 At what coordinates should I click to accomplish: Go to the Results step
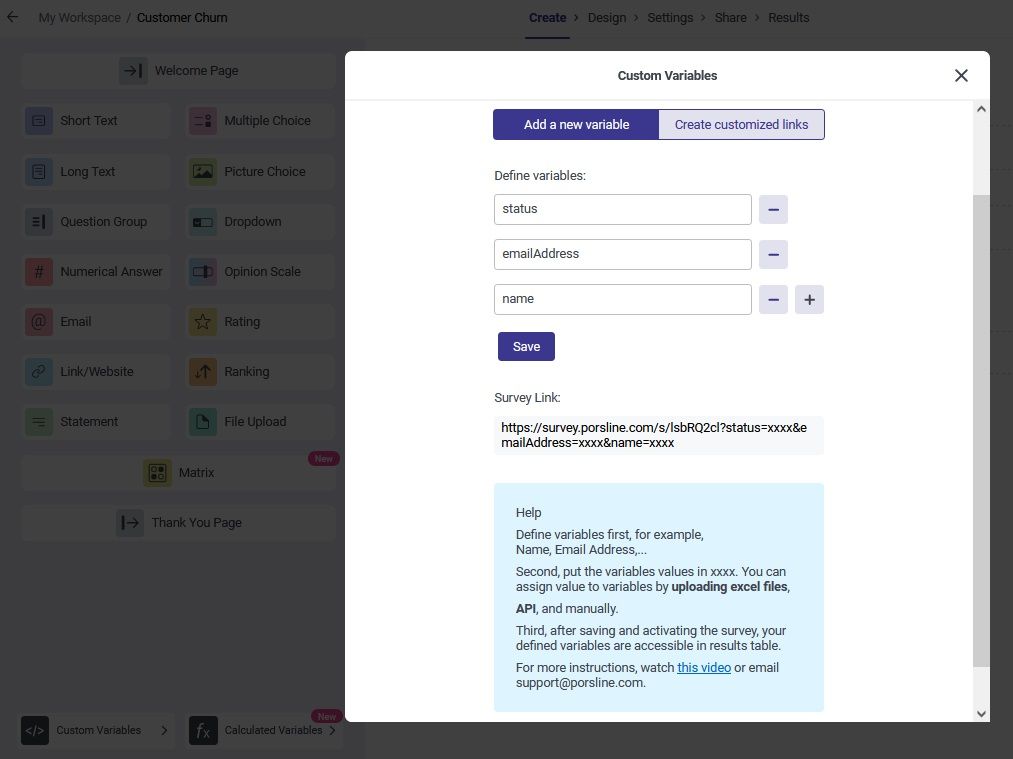coord(788,17)
